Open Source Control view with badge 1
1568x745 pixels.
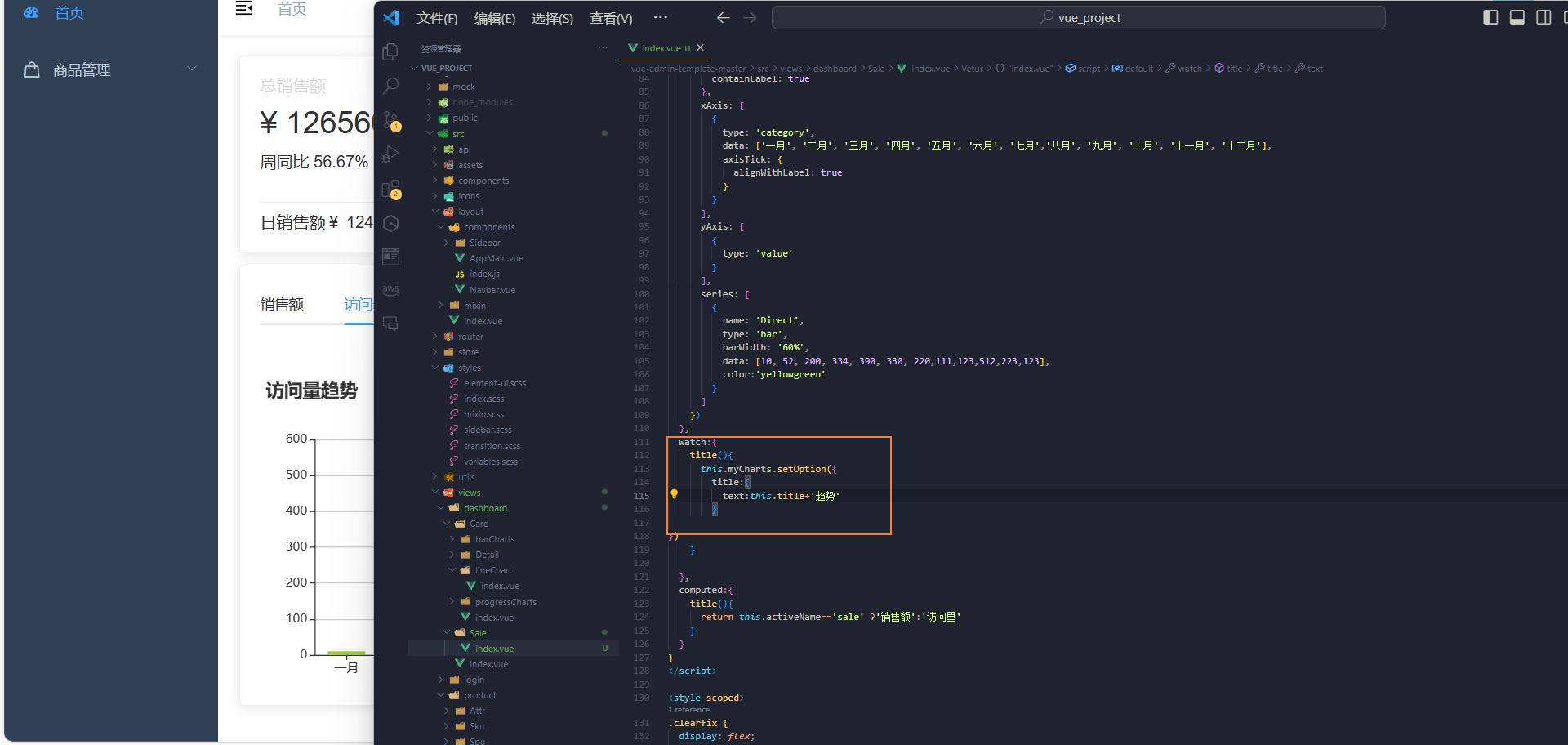coord(391,121)
